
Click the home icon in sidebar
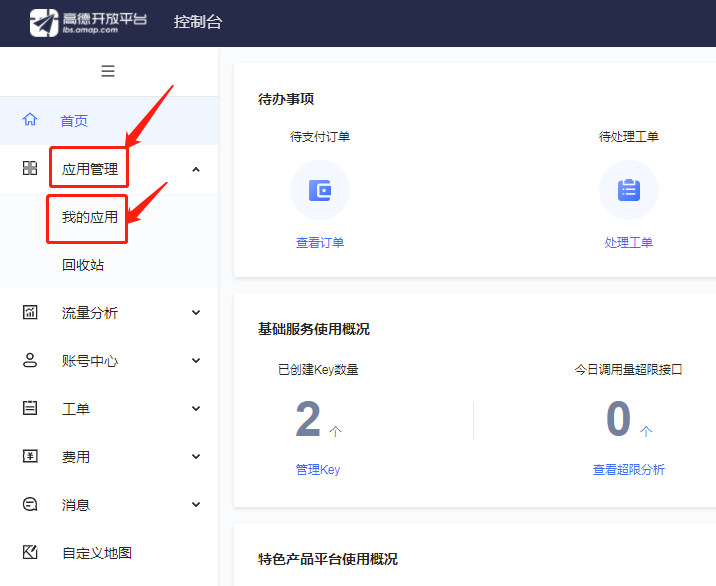click(30, 120)
